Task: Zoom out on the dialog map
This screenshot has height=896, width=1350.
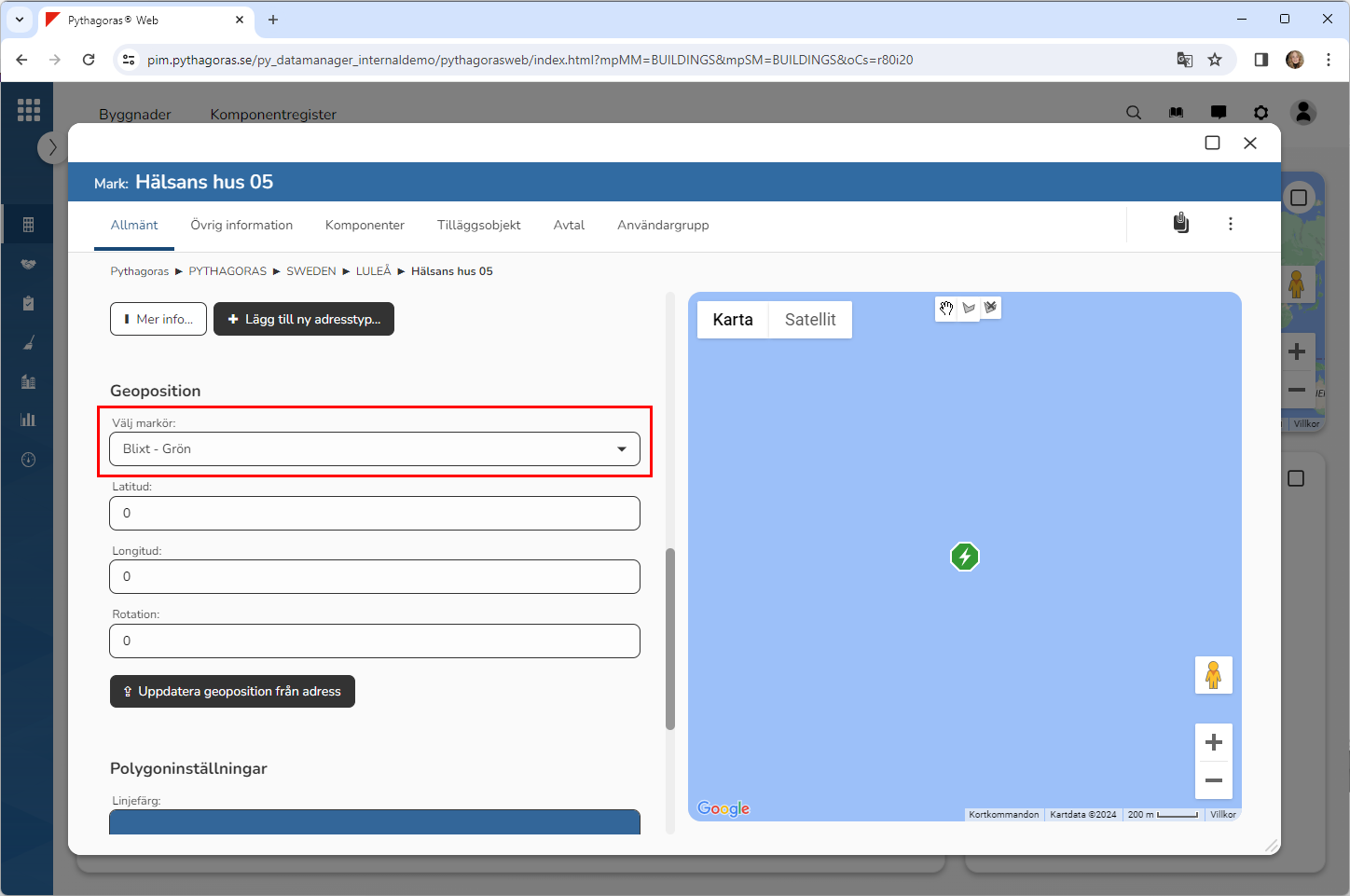Action: (x=1213, y=780)
